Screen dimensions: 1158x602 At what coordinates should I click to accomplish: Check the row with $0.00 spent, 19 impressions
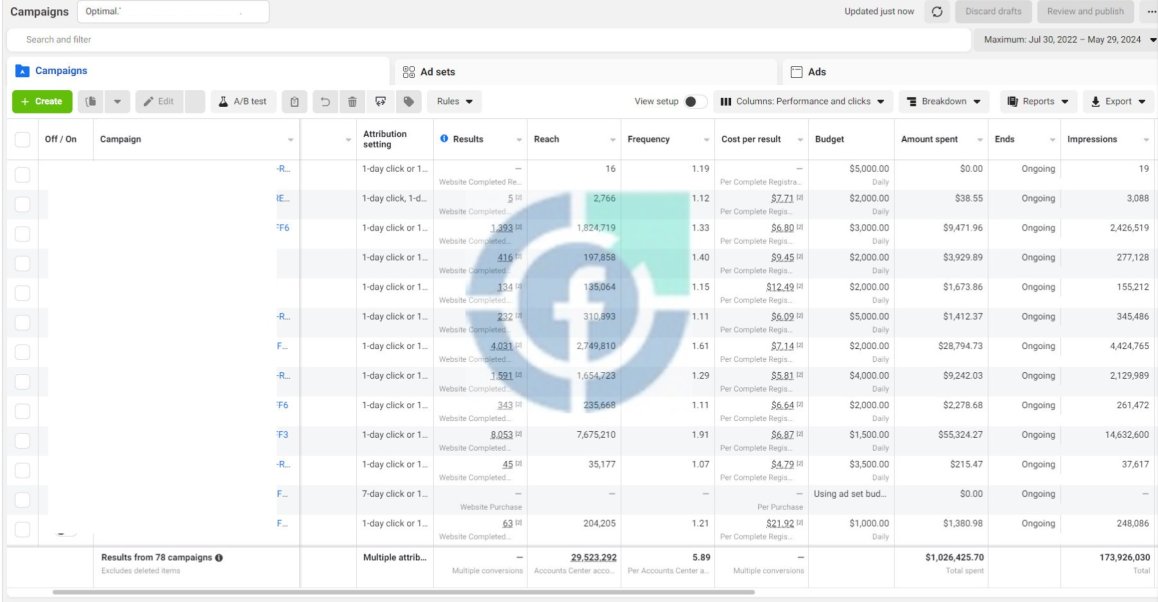(x=23, y=175)
